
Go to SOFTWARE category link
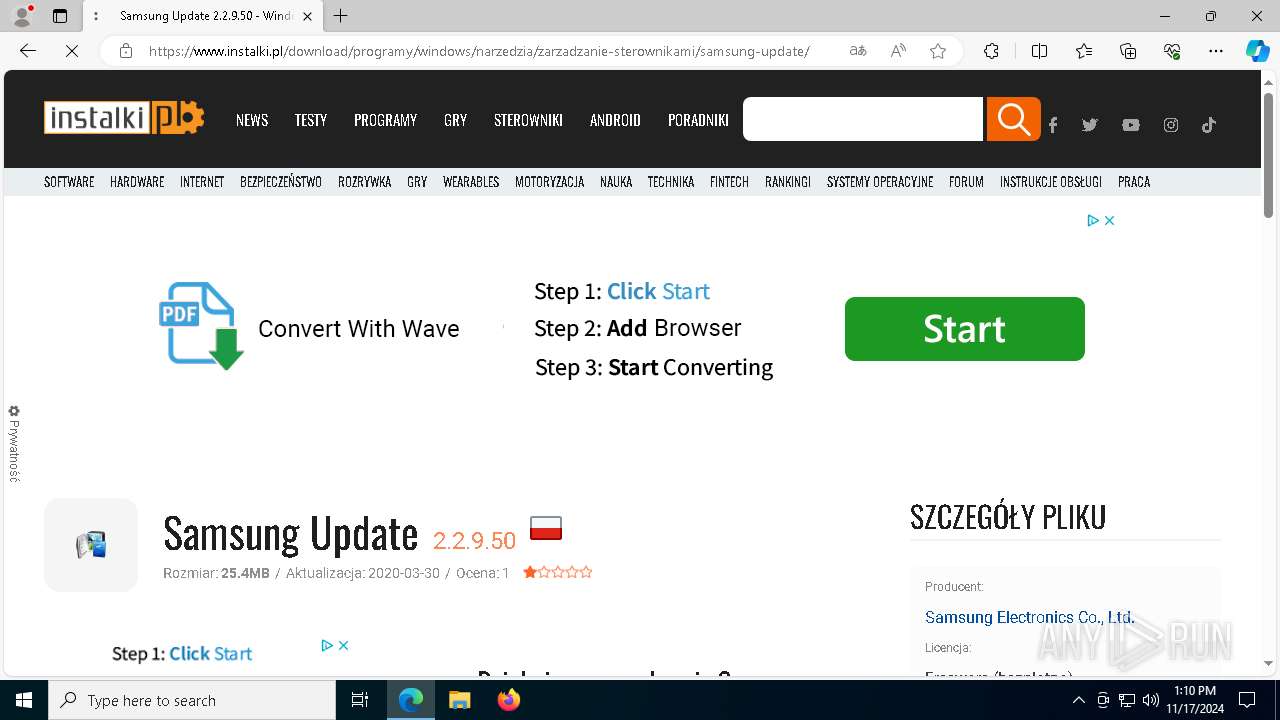pyautogui.click(x=69, y=182)
